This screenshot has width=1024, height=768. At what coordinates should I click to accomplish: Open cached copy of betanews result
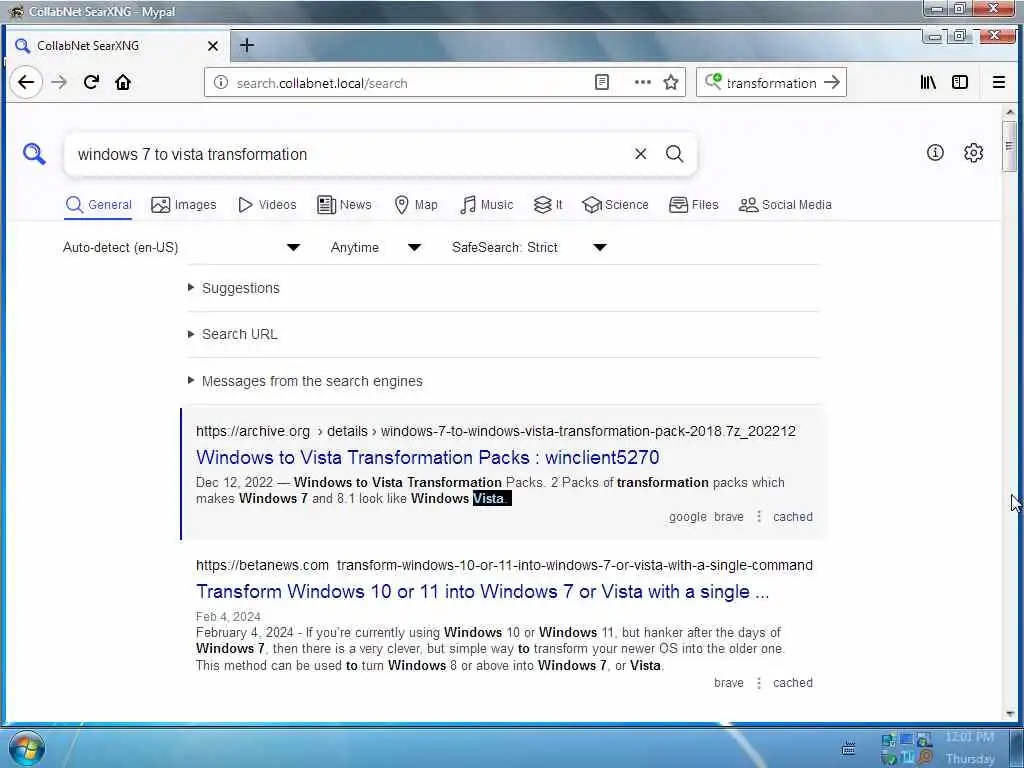point(793,682)
